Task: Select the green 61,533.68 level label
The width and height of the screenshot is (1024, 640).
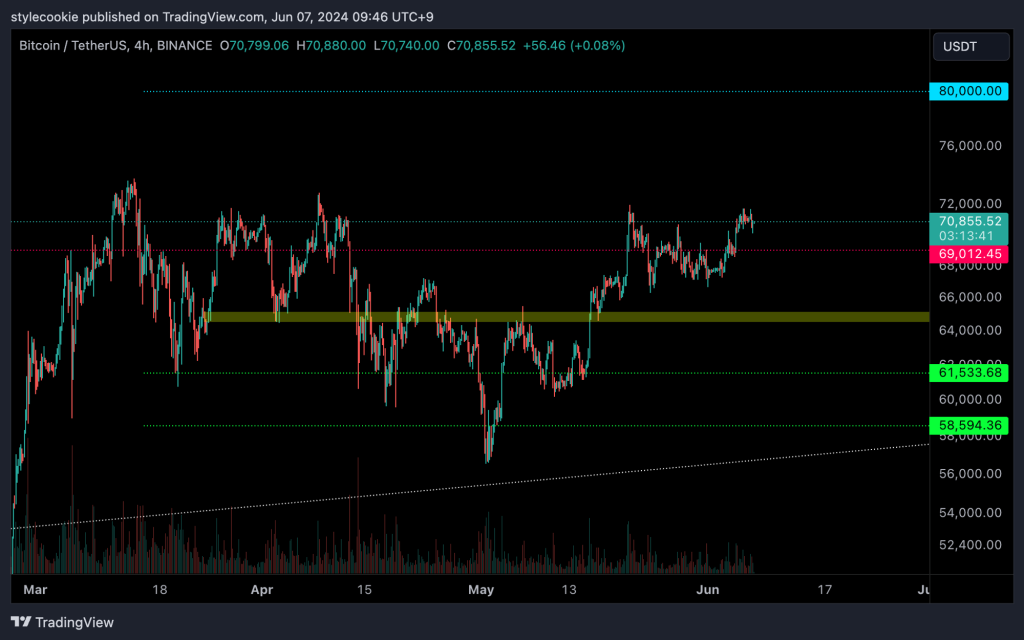Action: tap(968, 373)
